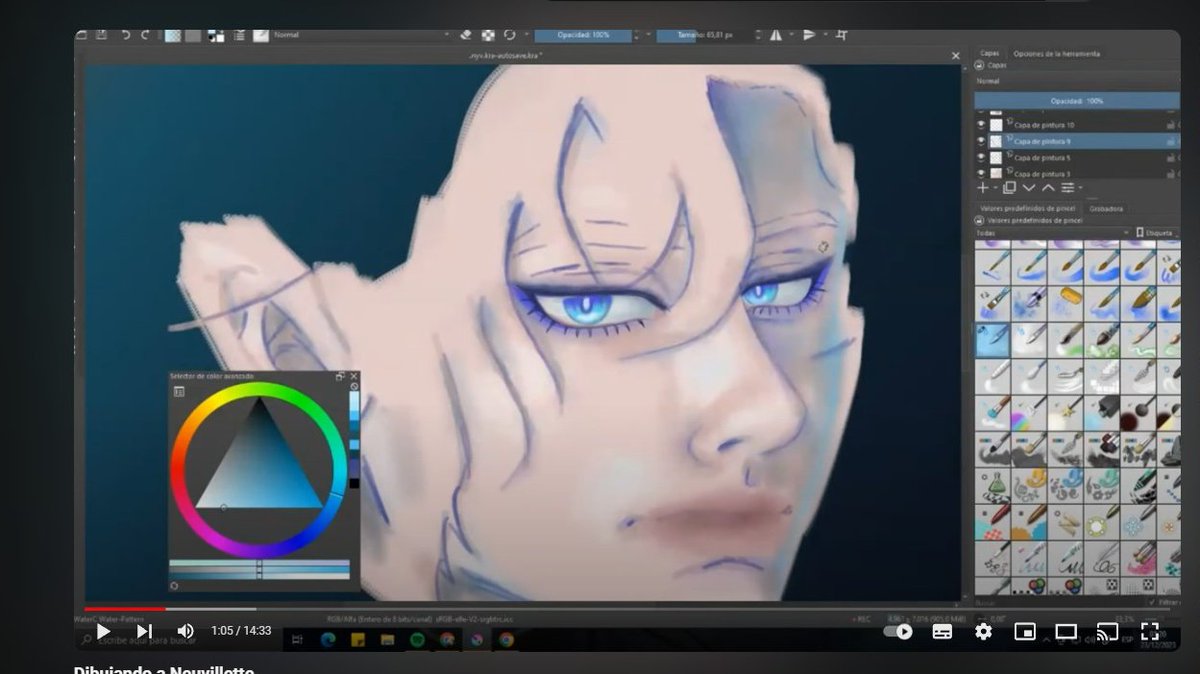1200x674 pixels.
Task: Open Spotify from Windows taskbar
Action: coord(418,639)
